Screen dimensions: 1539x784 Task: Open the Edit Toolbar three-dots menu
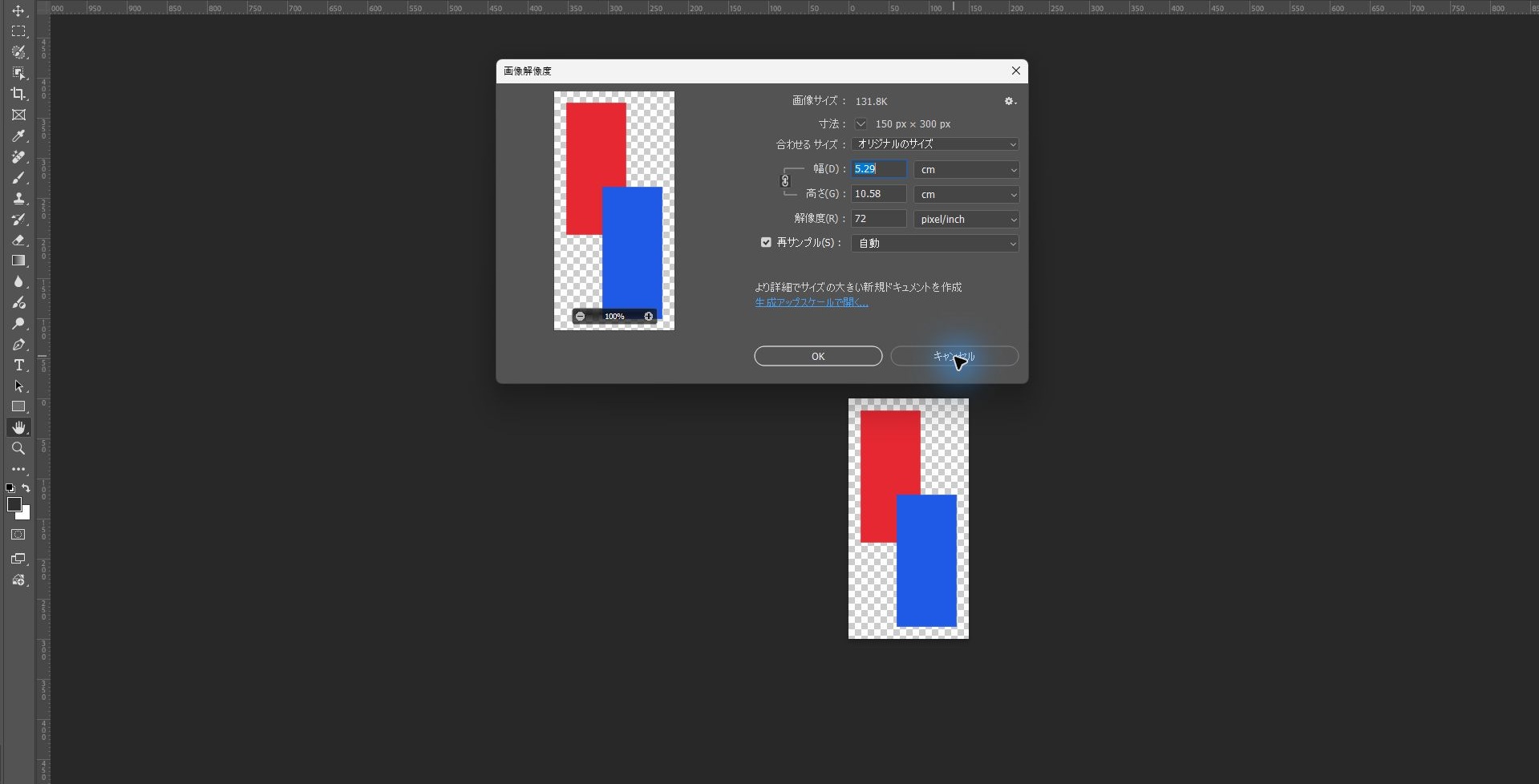(x=18, y=469)
